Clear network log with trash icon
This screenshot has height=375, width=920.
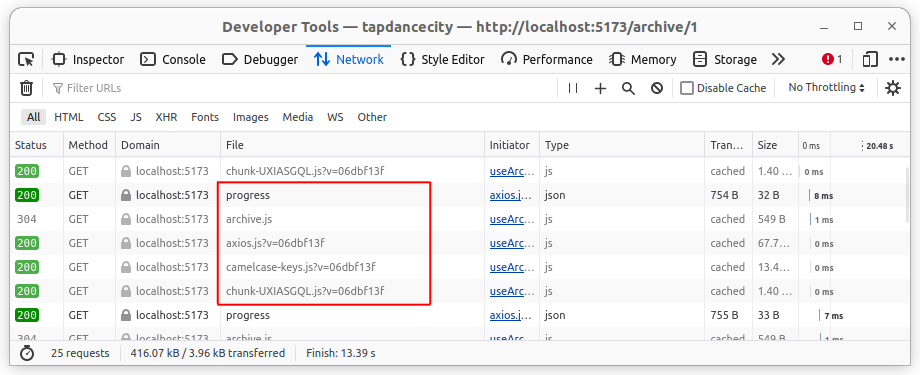(x=26, y=88)
